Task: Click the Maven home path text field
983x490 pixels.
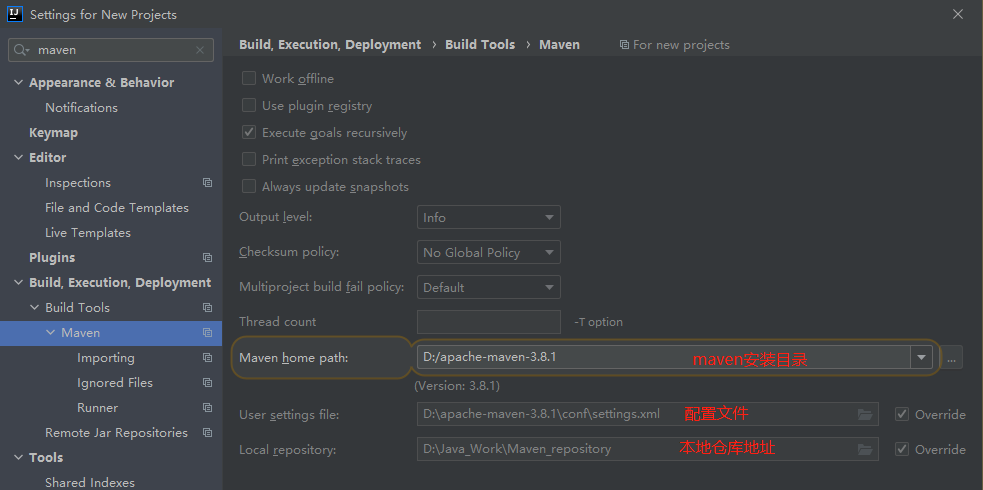Action: coord(663,357)
